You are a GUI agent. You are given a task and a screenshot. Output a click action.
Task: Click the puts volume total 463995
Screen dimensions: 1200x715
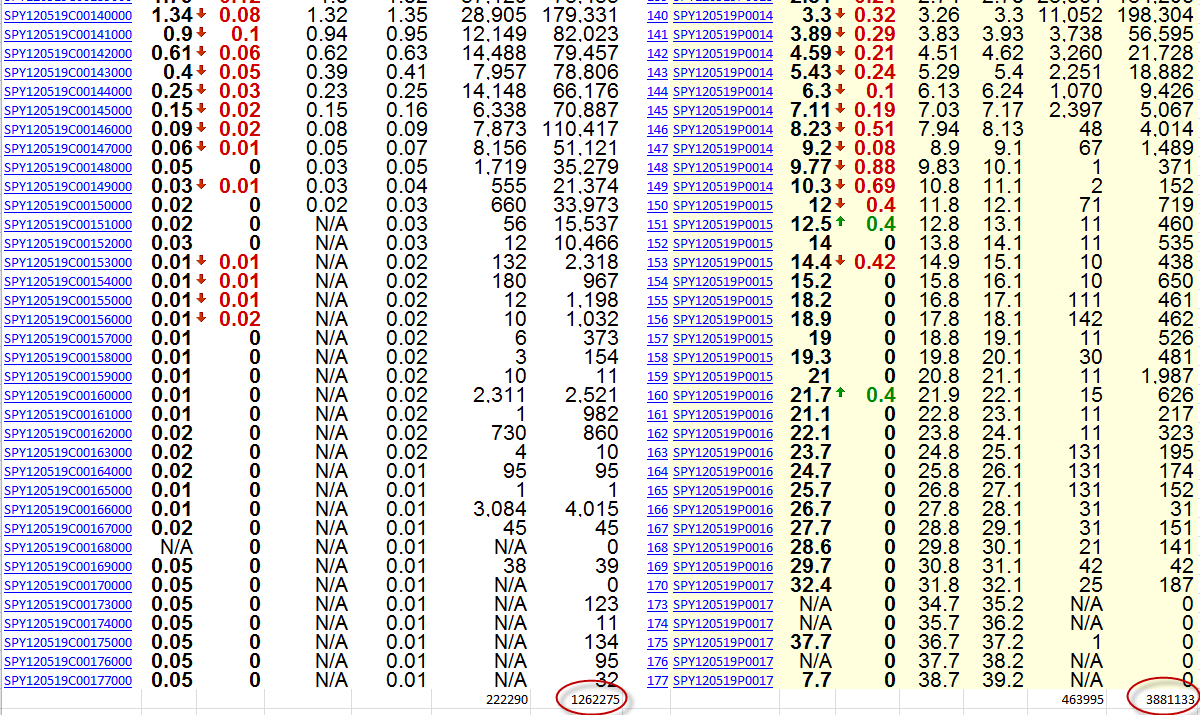pyautogui.click(x=1081, y=700)
